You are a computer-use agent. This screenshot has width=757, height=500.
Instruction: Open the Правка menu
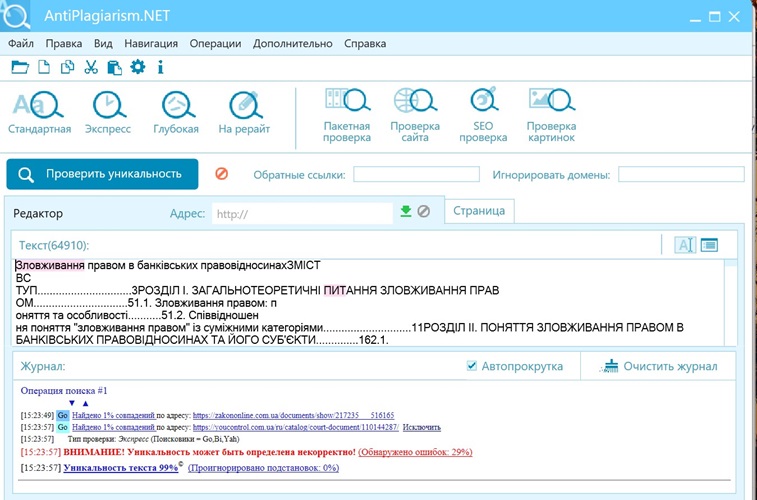64,43
